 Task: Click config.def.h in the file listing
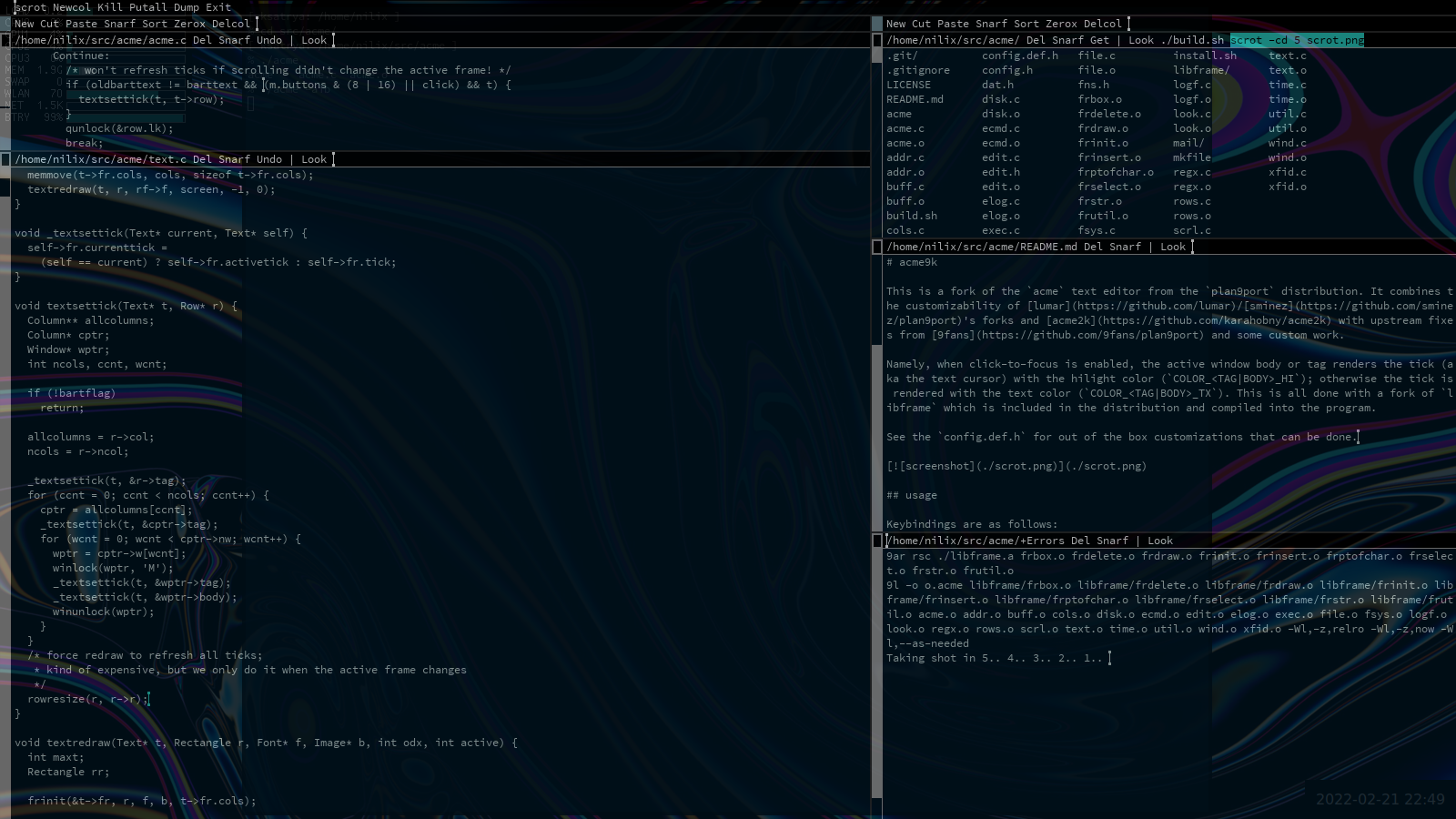pos(1020,56)
